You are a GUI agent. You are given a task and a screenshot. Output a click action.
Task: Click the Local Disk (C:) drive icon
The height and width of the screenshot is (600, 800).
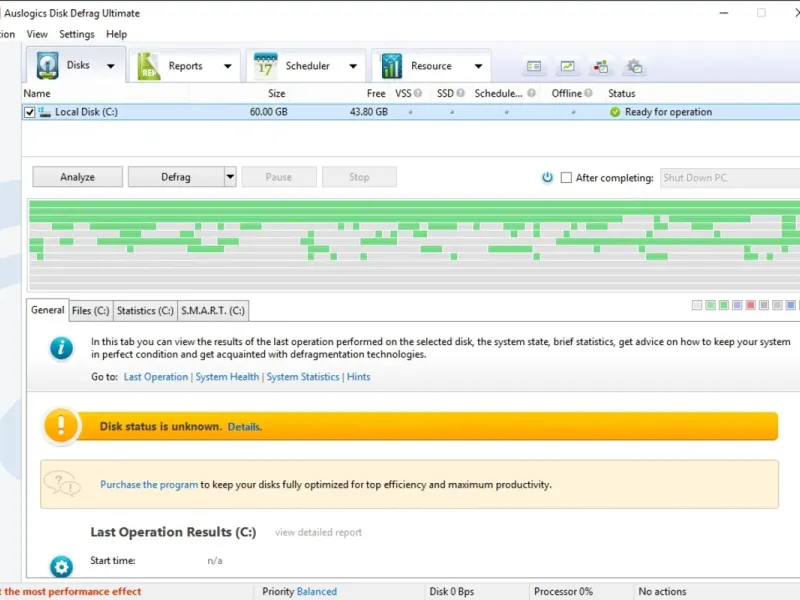45,112
